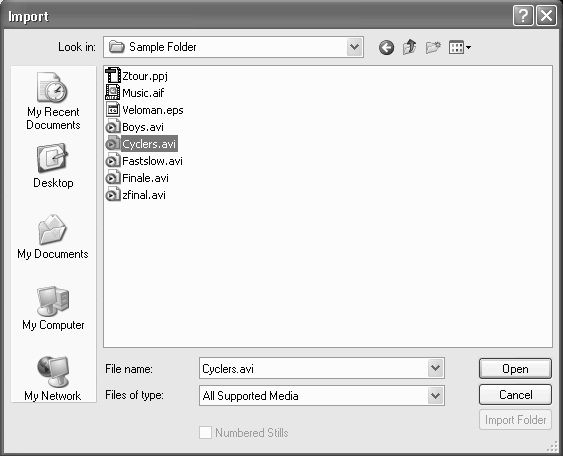Open My Recent Documents in places bar
The height and width of the screenshot is (456, 563).
pos(53,102)
